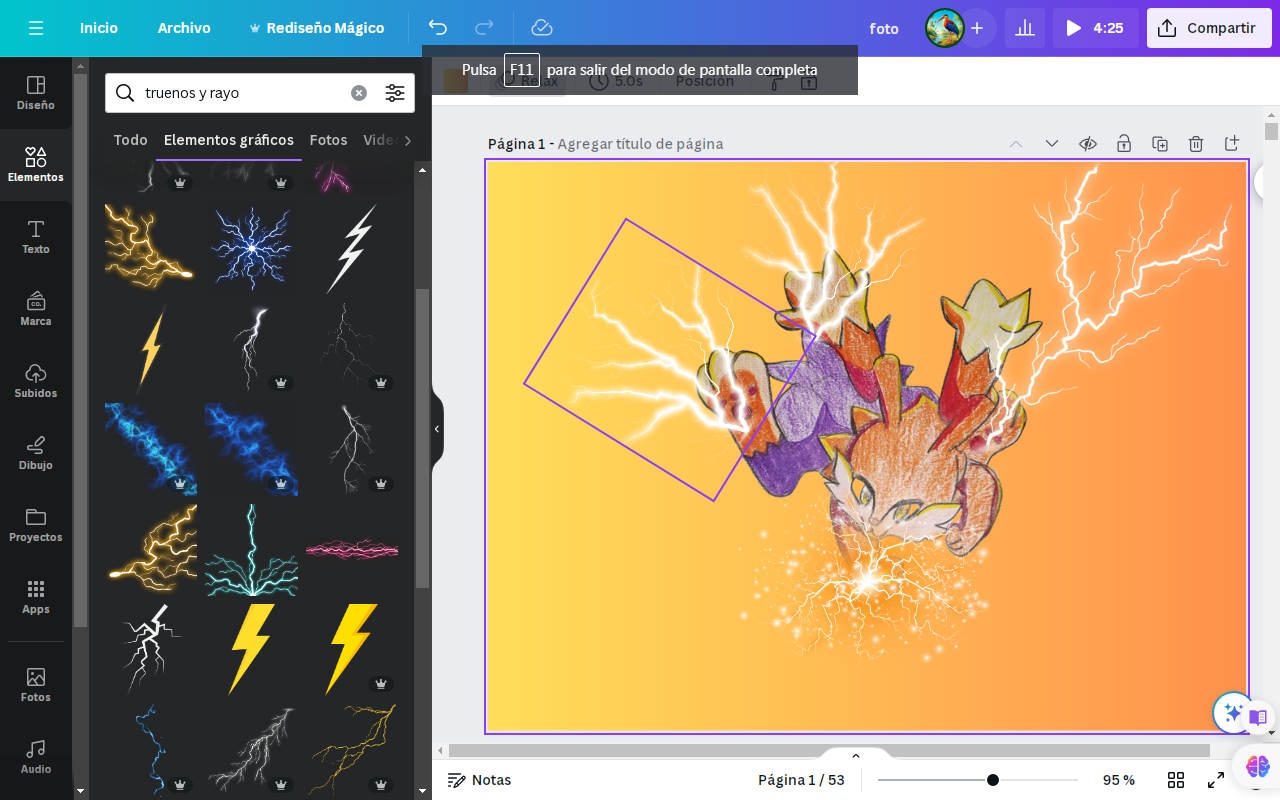1280x800 pixels.
Task: Open the Fotos sidebar panel
Action: 36,685
